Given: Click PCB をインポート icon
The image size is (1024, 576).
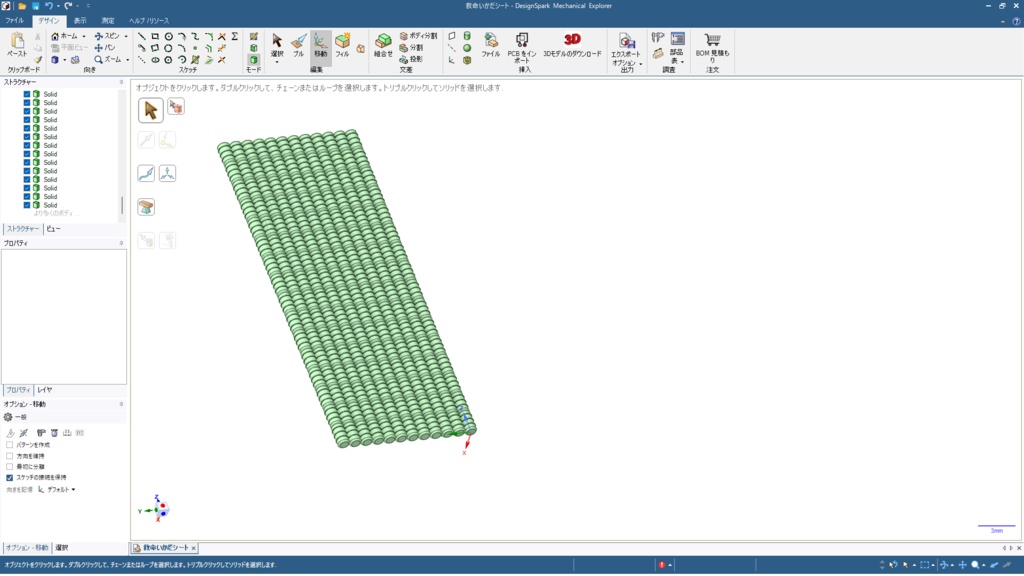Looking at the screenshot, I should pos(522,46).
